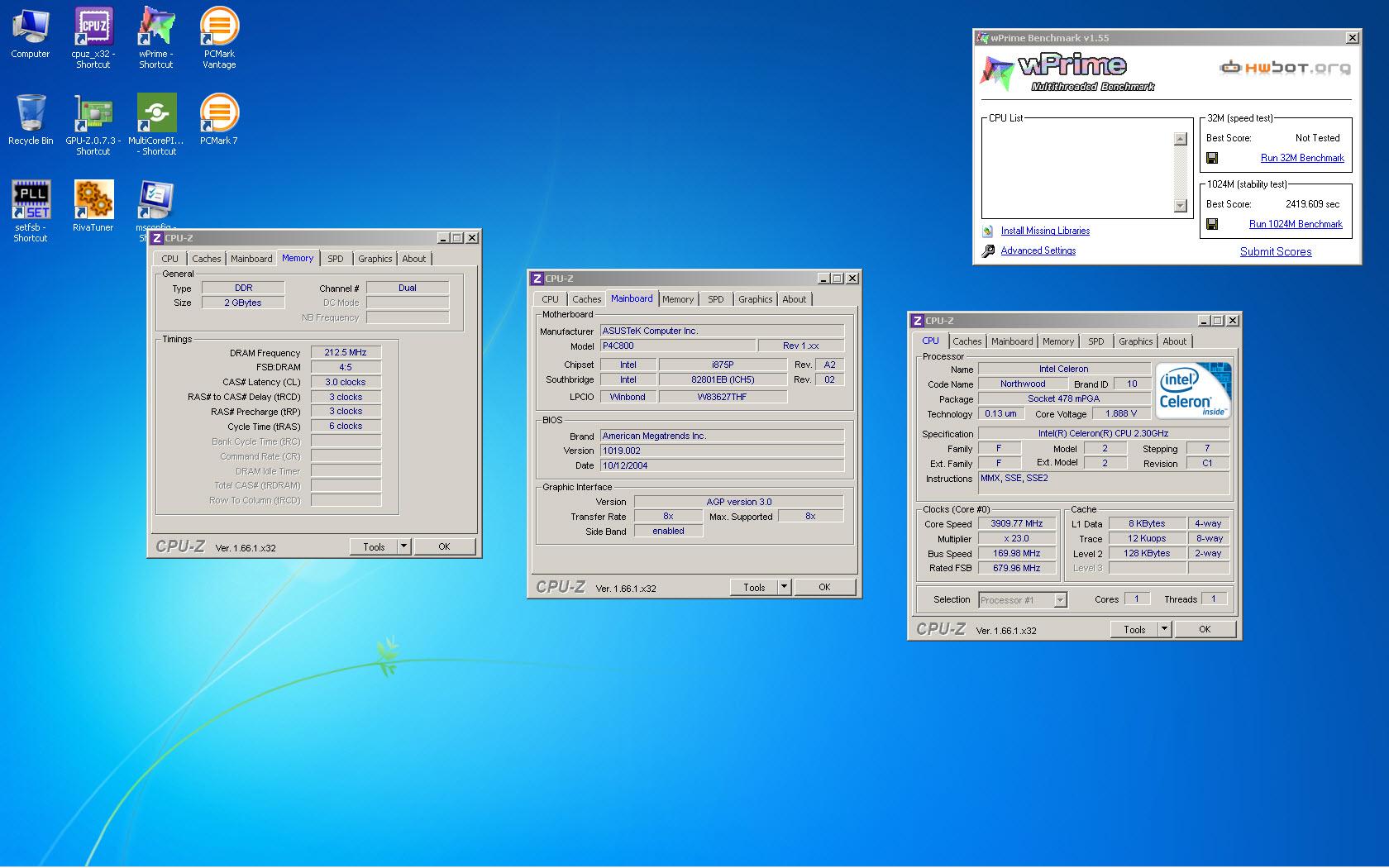Select the msconfig shortcut icon

point(156,203)
